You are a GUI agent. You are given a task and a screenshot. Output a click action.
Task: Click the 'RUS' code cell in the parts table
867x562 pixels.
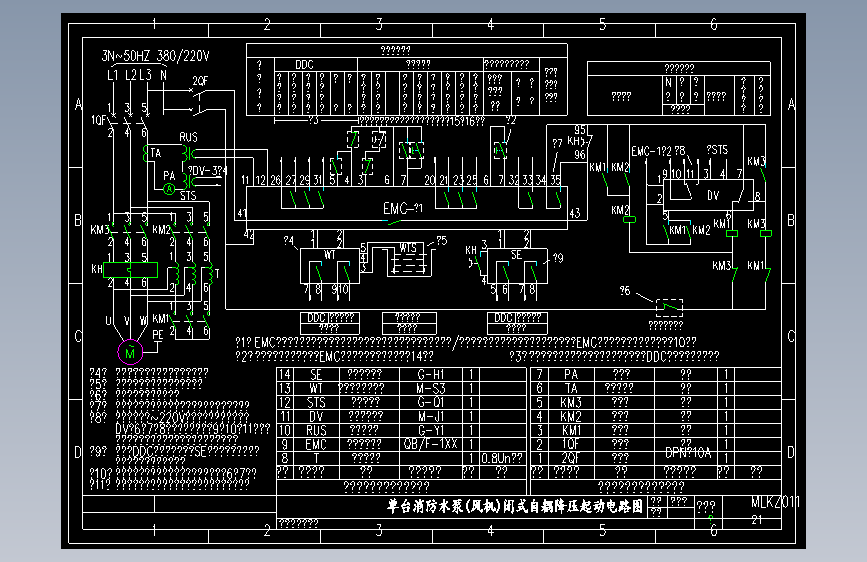316,430
